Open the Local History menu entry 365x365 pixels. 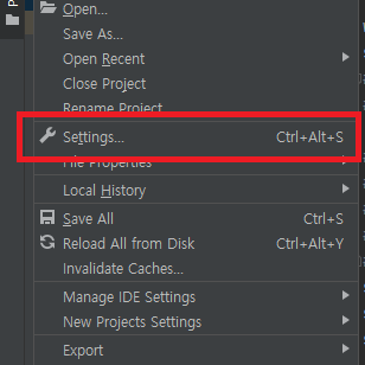tap(196, 190)
